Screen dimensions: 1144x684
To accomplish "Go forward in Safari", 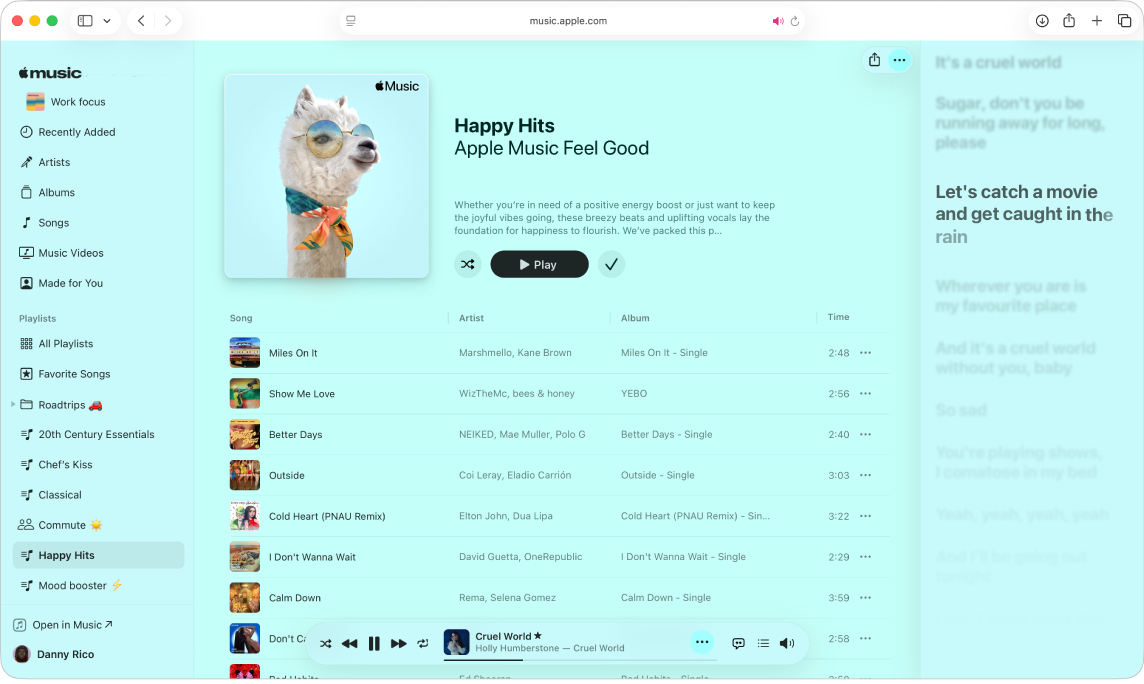I will [x=168, y=20].
